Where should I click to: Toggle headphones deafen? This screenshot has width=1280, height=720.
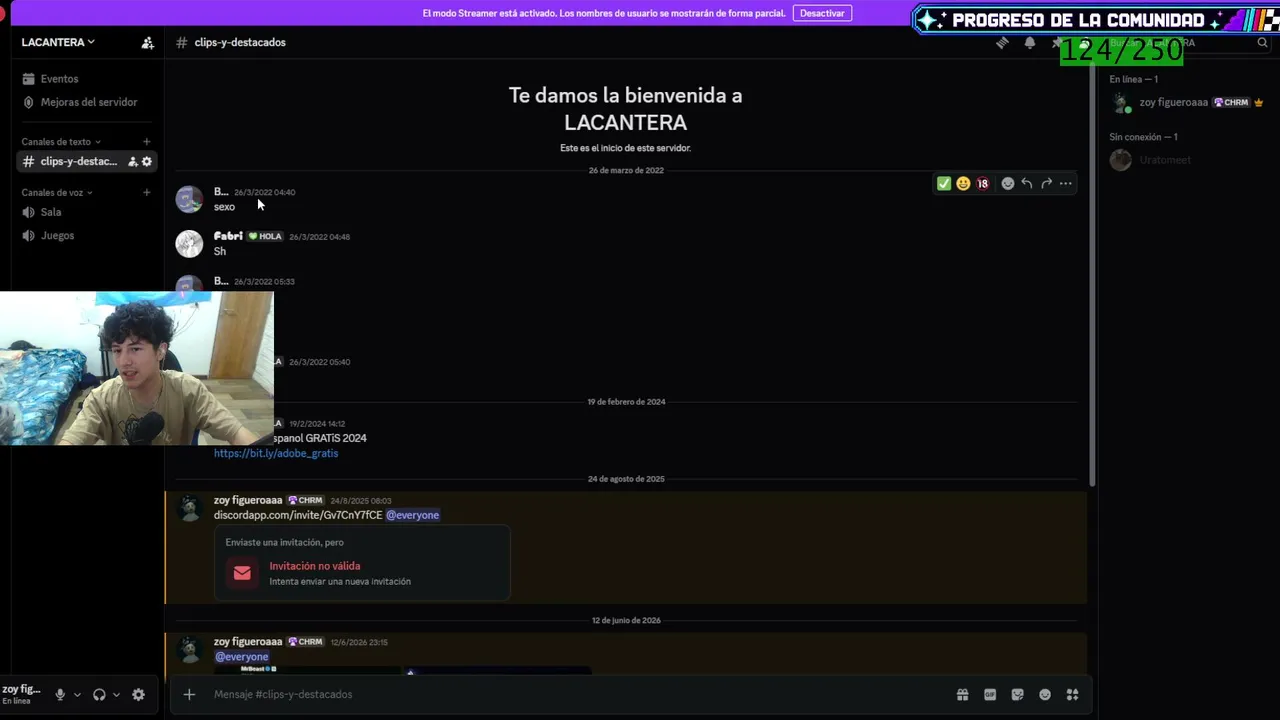(x=99, y=695)
